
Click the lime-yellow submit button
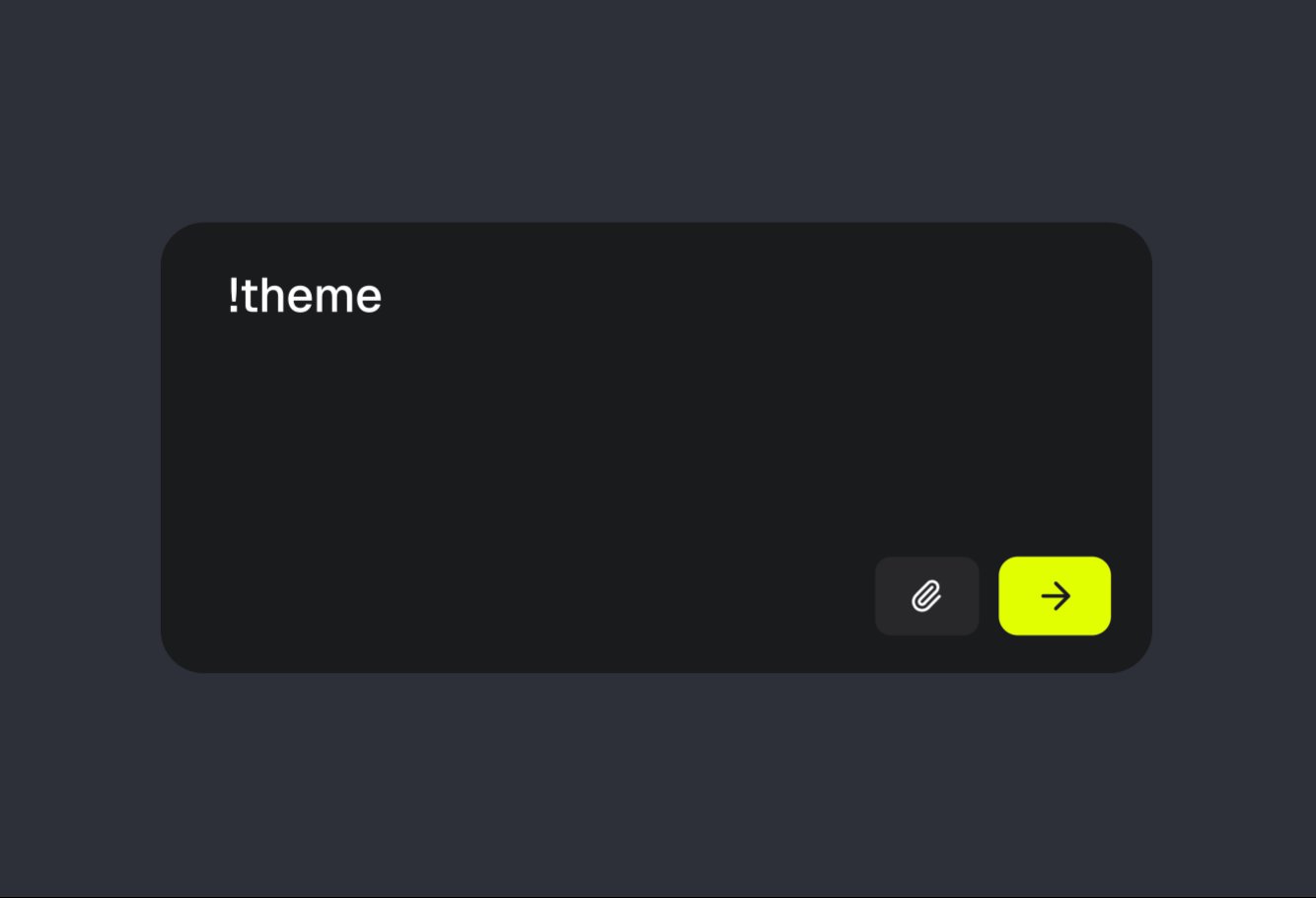pos(1055,596)
